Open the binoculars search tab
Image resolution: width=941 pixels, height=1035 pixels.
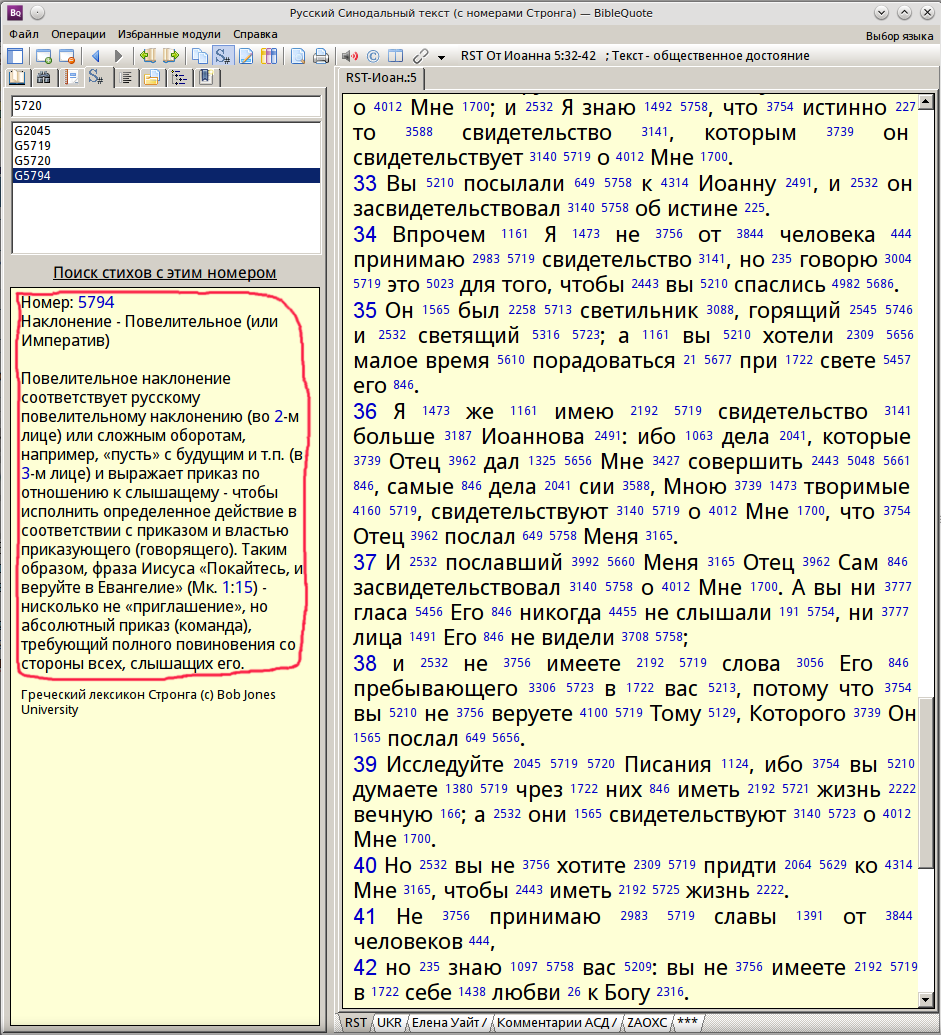(x=43, y=78)
